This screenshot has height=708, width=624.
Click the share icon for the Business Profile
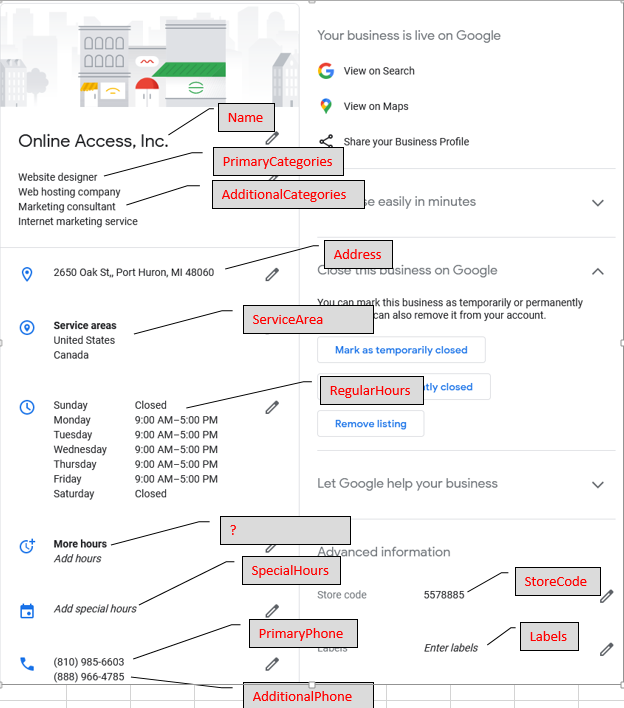click(x=326, y=142)
